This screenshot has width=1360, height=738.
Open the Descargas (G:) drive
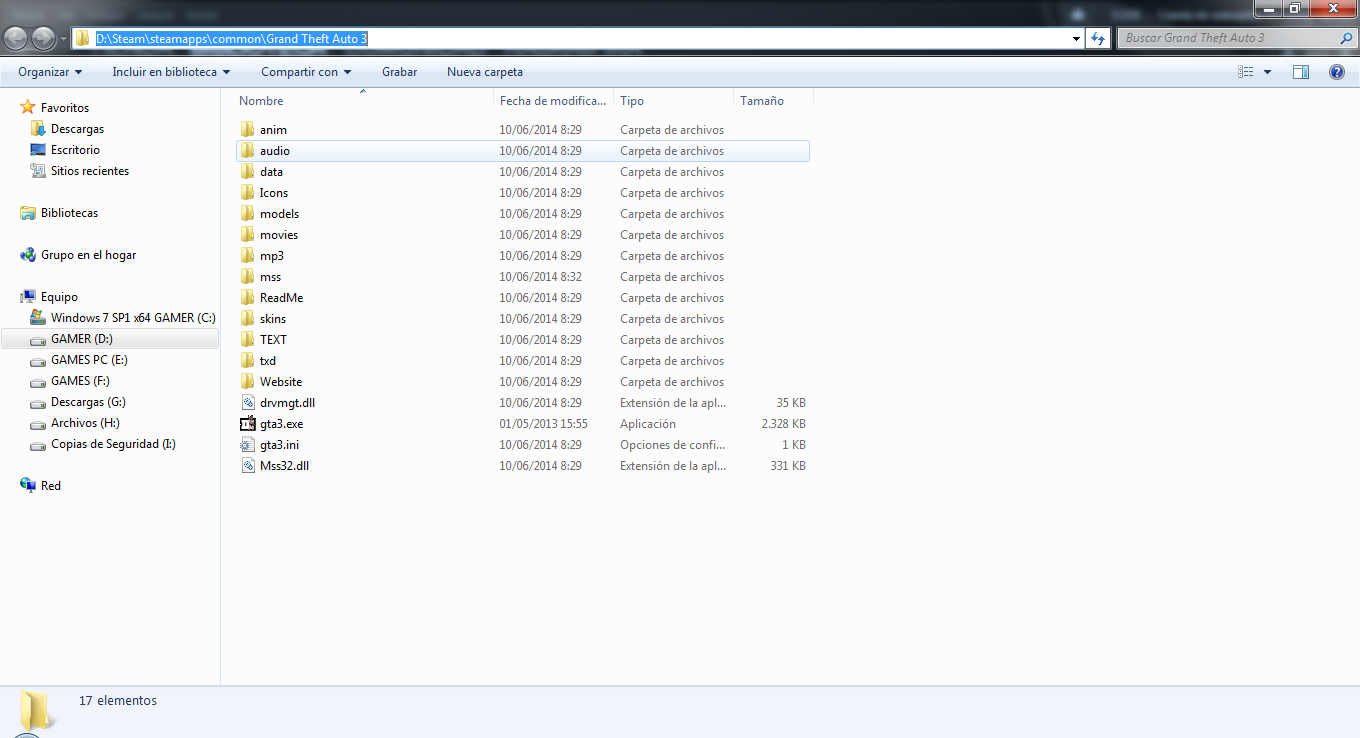click(x=88, y=402)
